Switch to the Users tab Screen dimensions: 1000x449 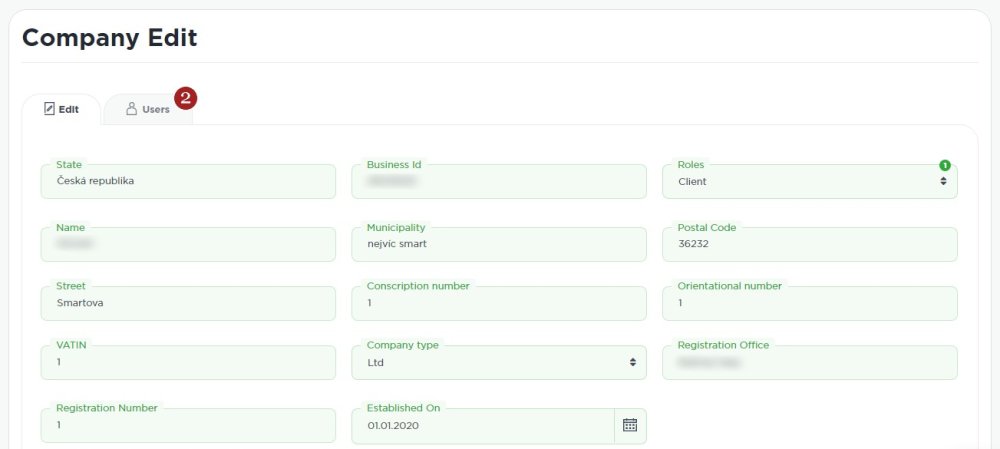[155, 110]
